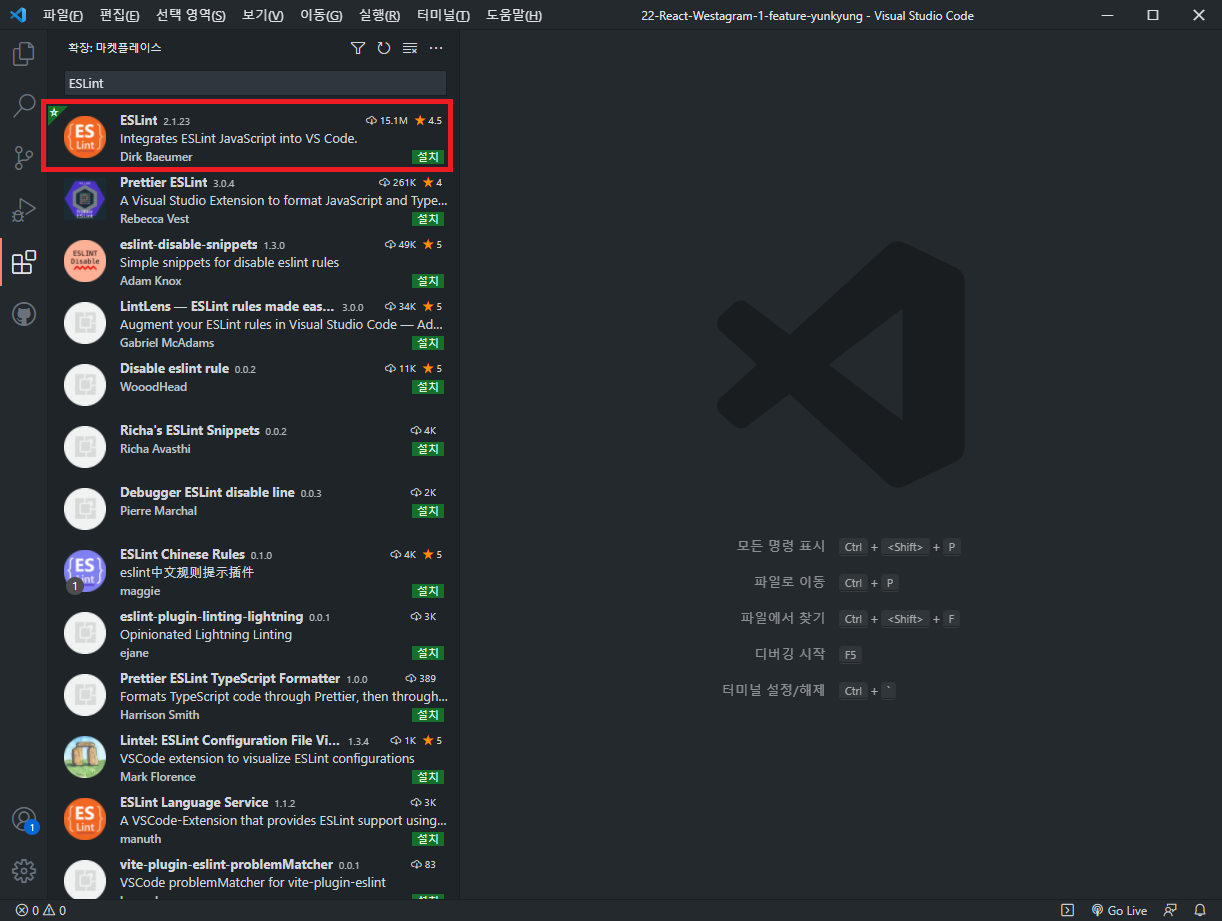Select LintLens extension title
1222x921 pixels.
click(x=228, y=306)
